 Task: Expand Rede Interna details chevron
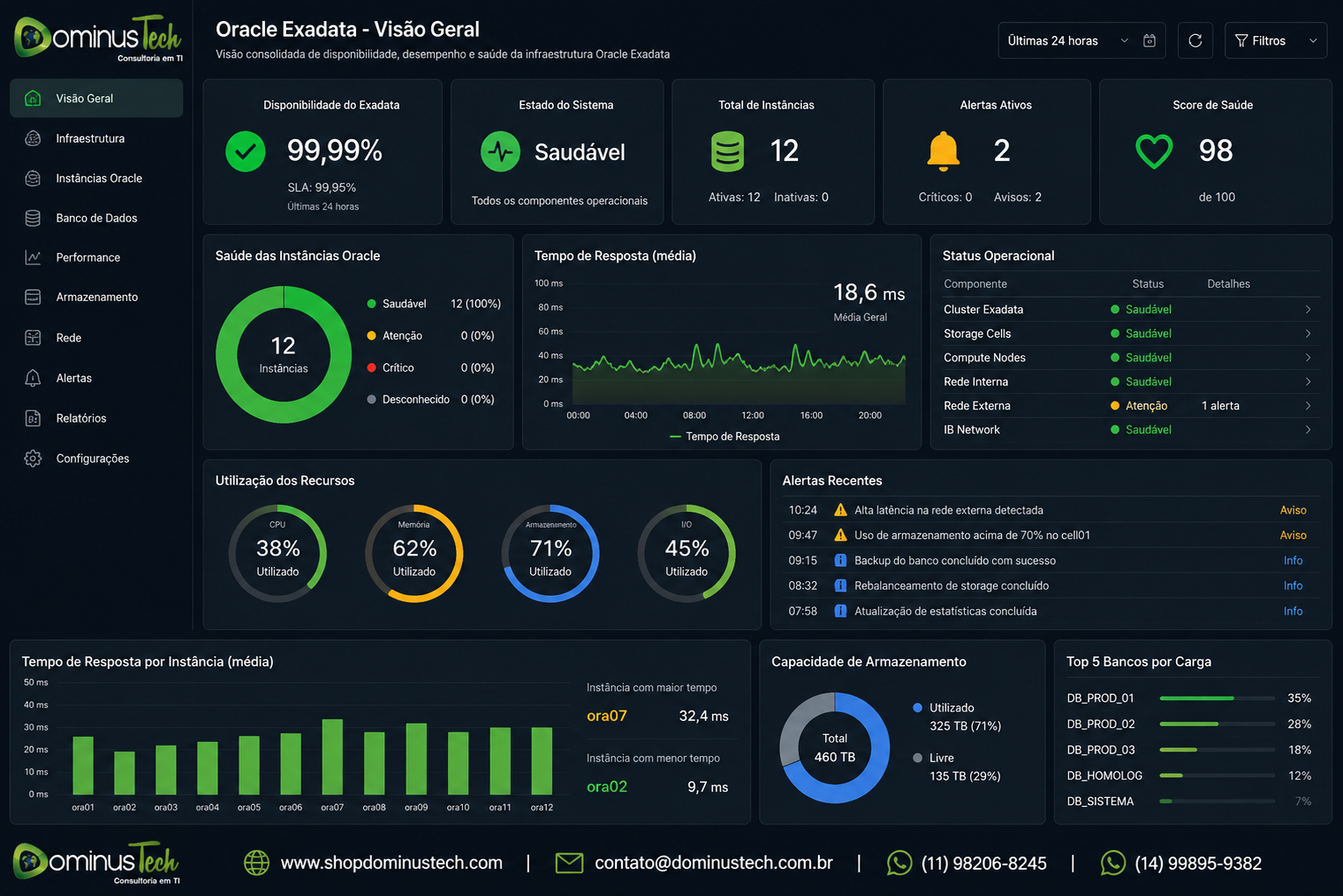click(1308, 381)
